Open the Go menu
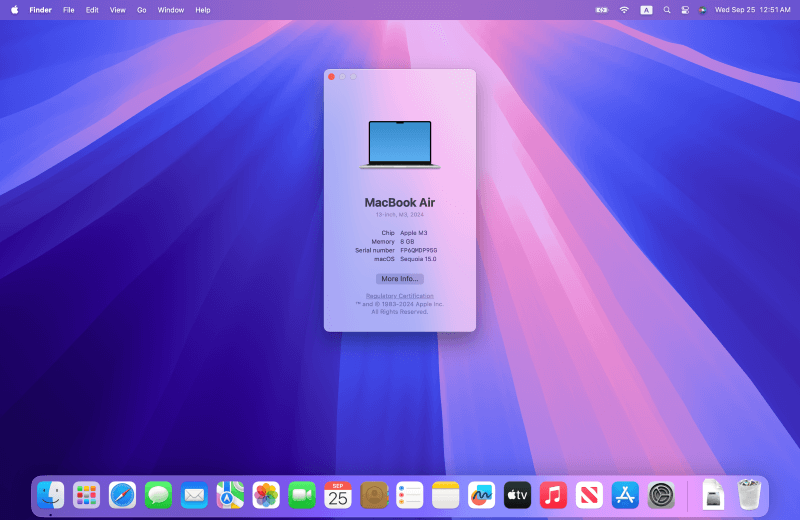 pos(141,10)
